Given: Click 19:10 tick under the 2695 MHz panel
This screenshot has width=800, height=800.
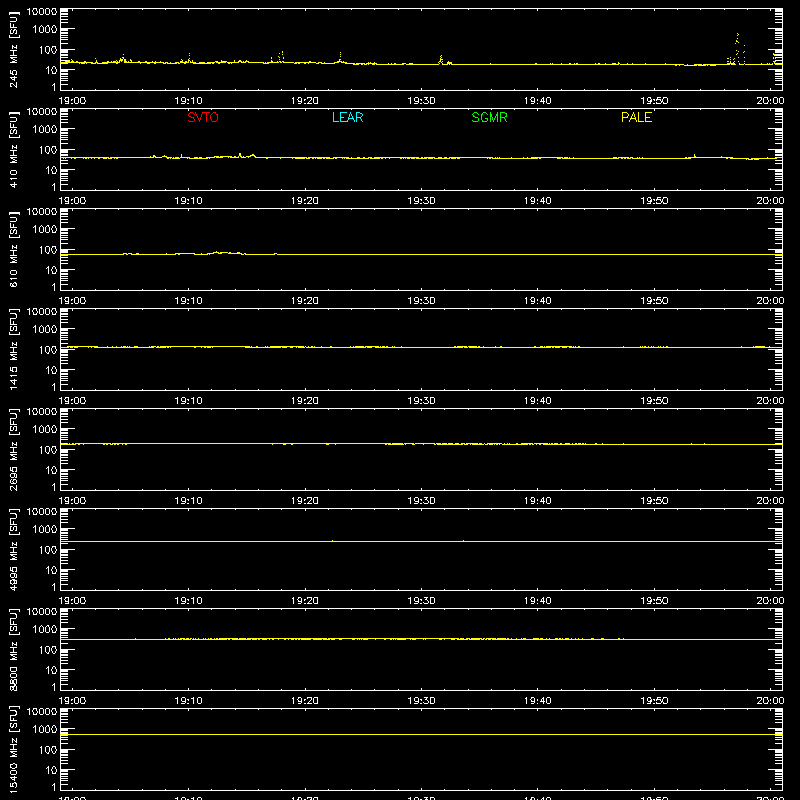Looking at the screenshot, I should point(188,501).
